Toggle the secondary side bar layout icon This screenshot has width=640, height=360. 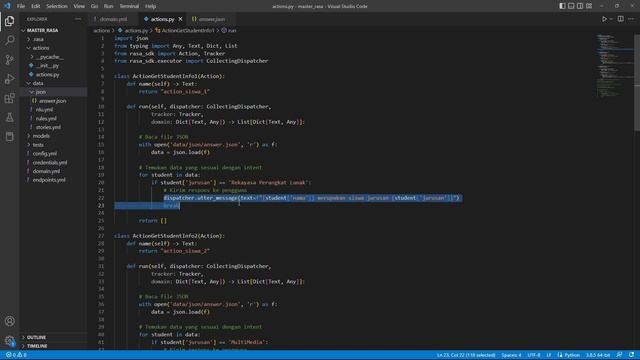click(x=580, y=6)
